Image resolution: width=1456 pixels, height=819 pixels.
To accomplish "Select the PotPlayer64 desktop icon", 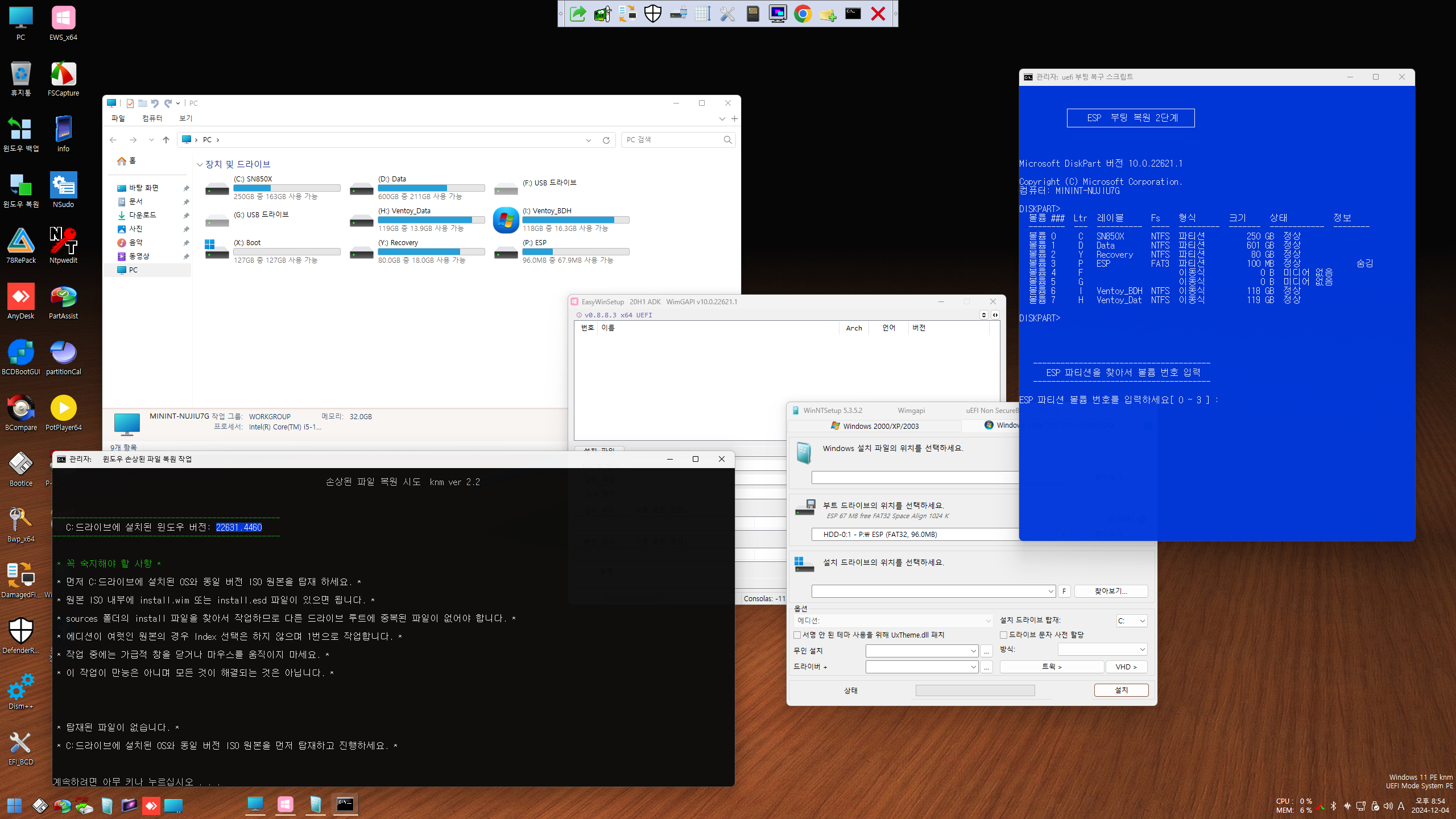I will 63,414.
